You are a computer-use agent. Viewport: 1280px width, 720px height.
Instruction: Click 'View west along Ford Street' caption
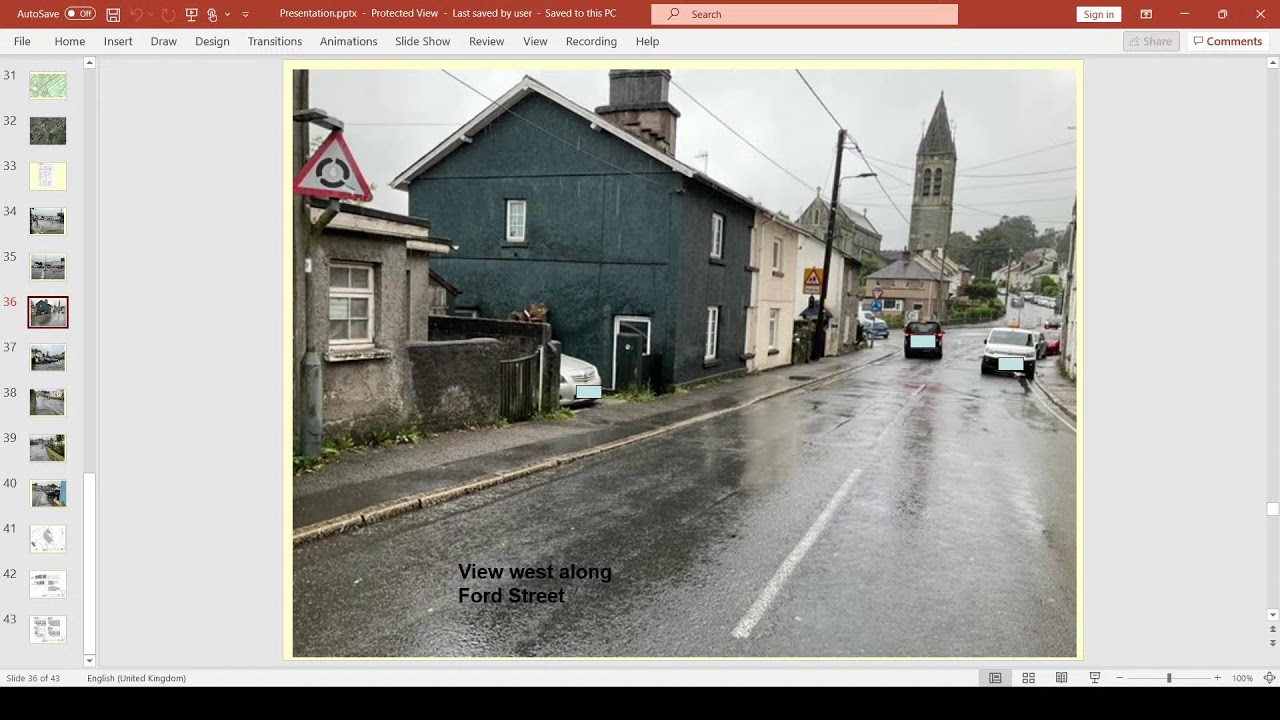pos(535,583)
